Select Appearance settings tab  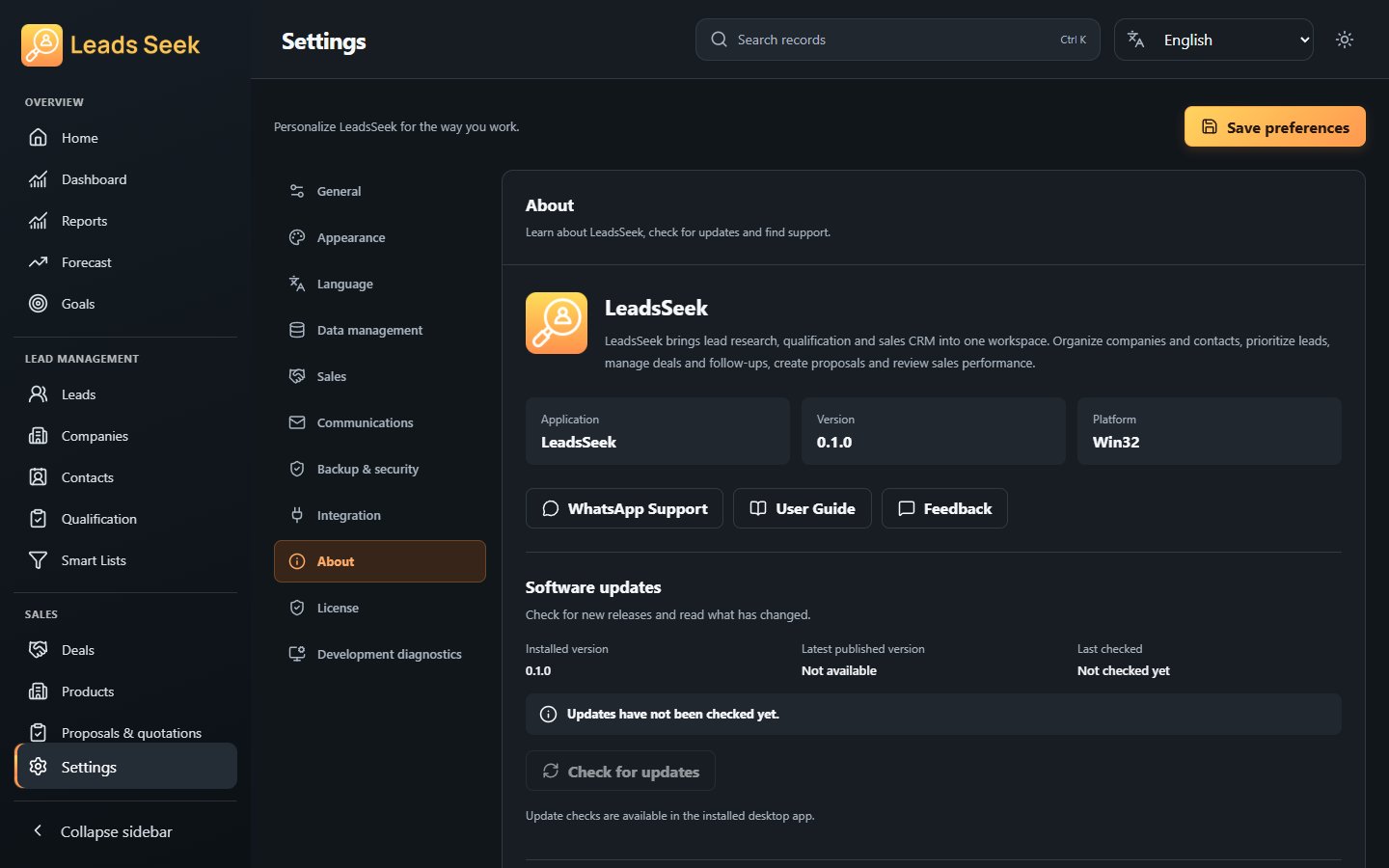[379, 237]
